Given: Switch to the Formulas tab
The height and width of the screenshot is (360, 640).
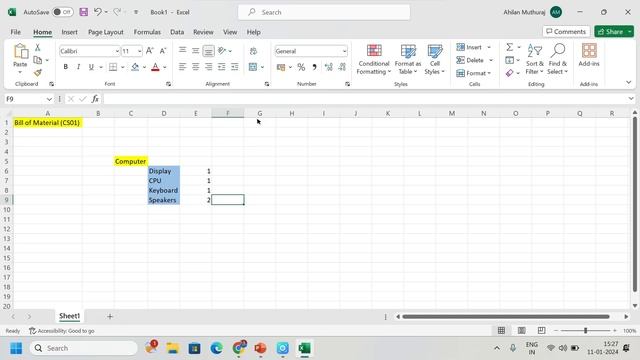Looking at the screenshot, I should [x=147, y=32].
